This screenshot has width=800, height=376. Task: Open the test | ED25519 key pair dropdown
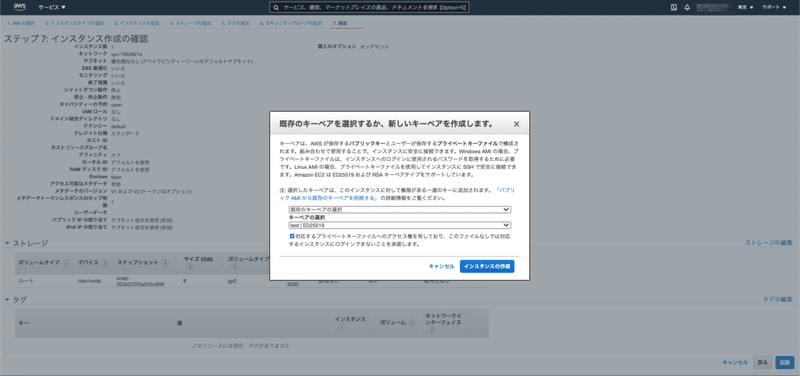click(x=400, y=225)
